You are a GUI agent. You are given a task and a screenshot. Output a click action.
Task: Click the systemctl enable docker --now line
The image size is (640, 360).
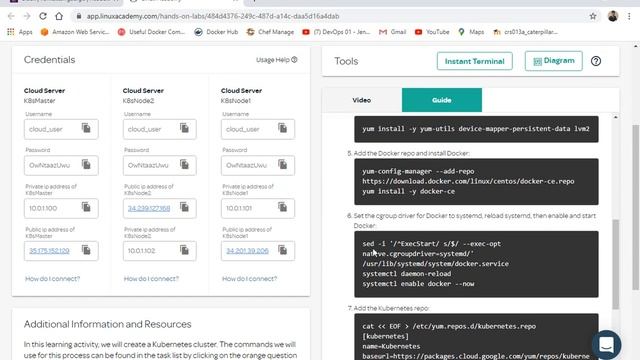[418, 284]
